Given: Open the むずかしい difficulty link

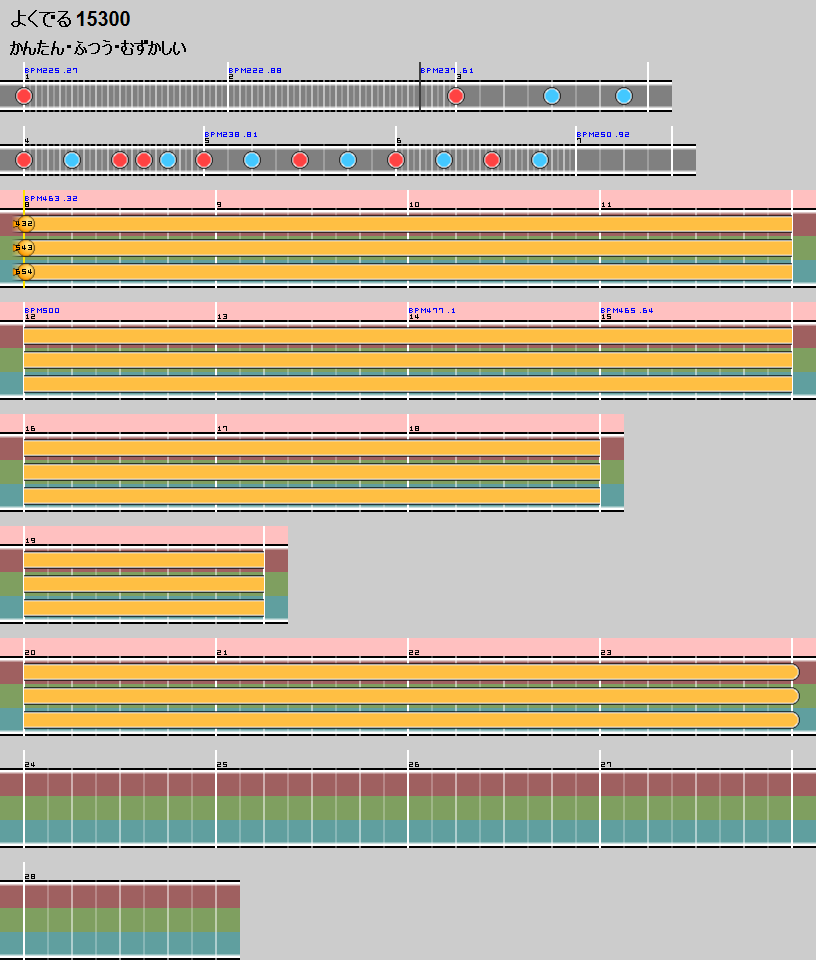Looking at the screenshot, I should (152, 48).
